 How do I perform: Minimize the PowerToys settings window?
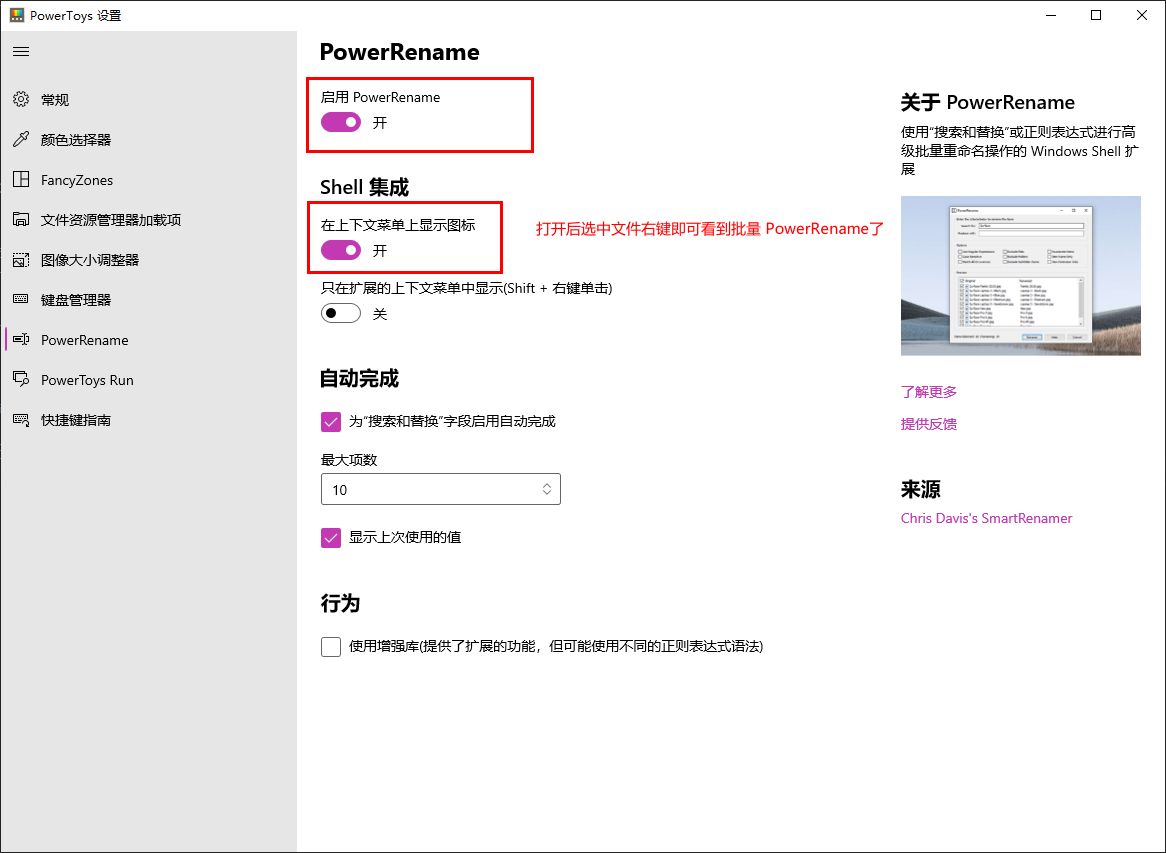[1051, 15]
